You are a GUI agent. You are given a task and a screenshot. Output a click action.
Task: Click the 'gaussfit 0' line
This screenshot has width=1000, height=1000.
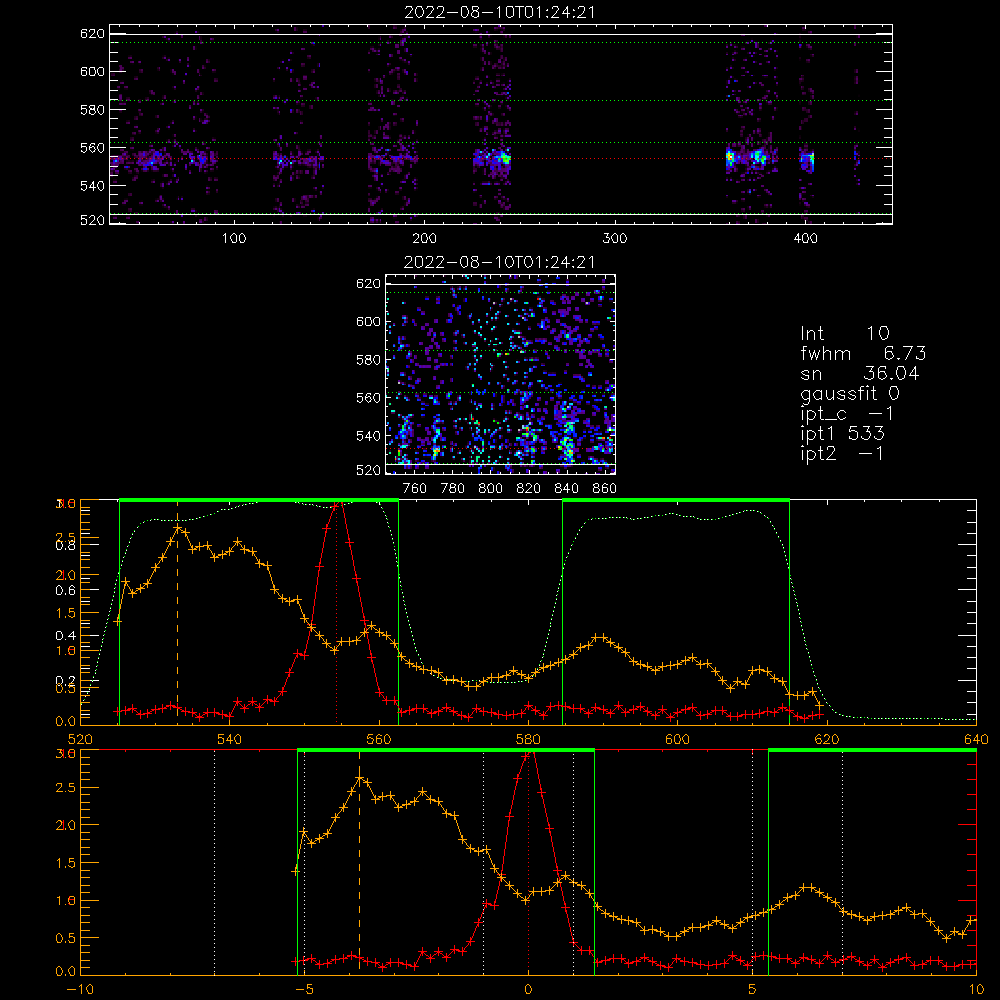tap(849, 393)
